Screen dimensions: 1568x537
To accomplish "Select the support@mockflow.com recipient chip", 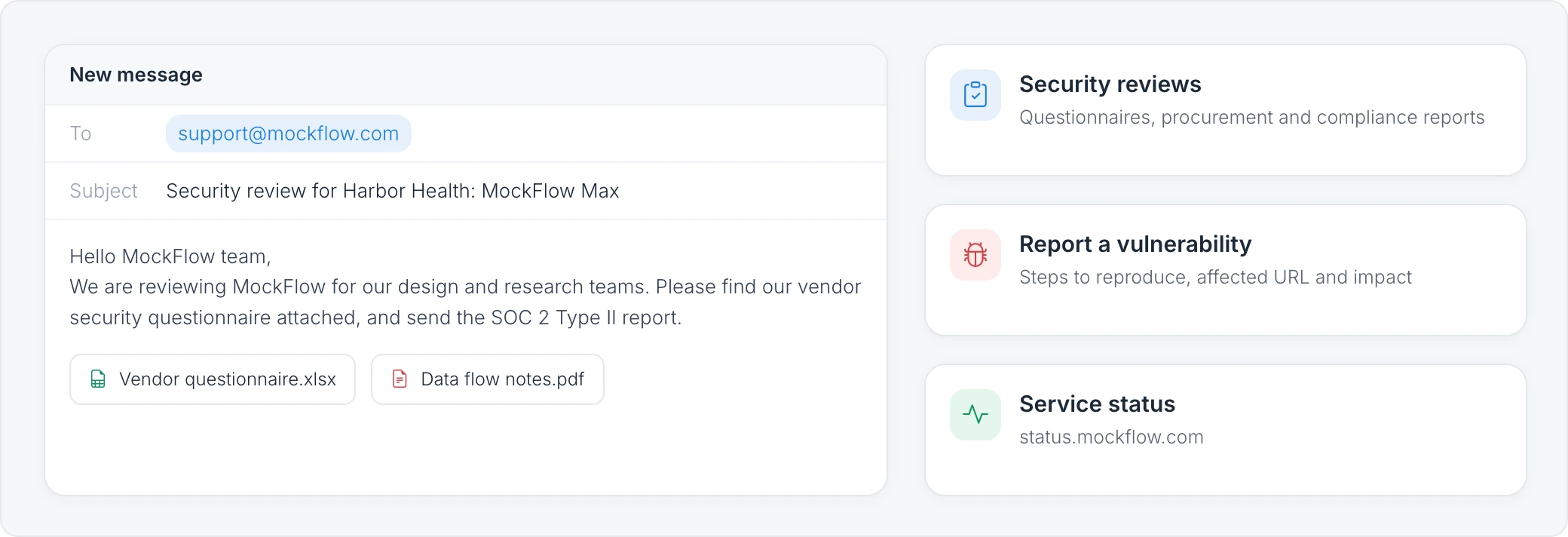I will [x=289, y=133].
